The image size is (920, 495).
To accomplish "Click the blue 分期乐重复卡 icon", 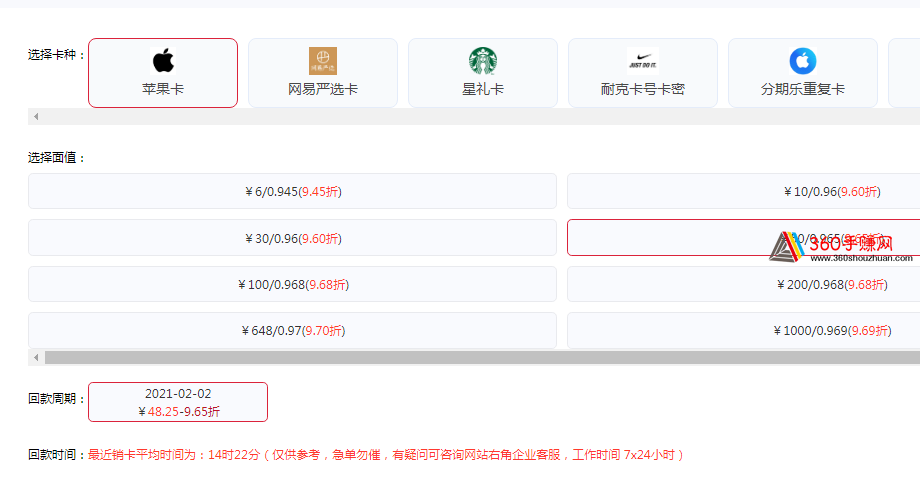I will [x=803, y=61].
